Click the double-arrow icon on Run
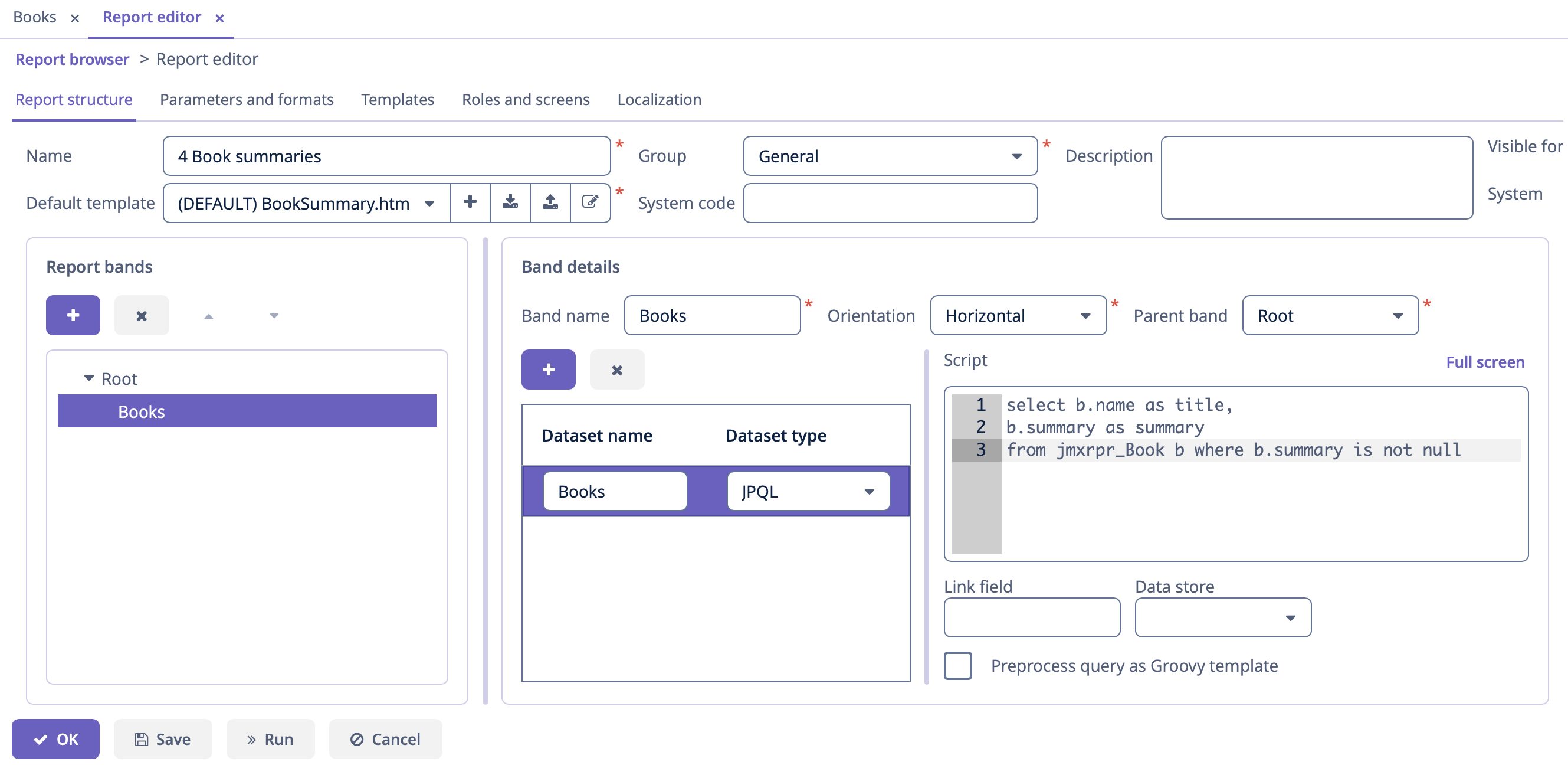Viewport: 1568px width, 765px height. coord(251,740)
